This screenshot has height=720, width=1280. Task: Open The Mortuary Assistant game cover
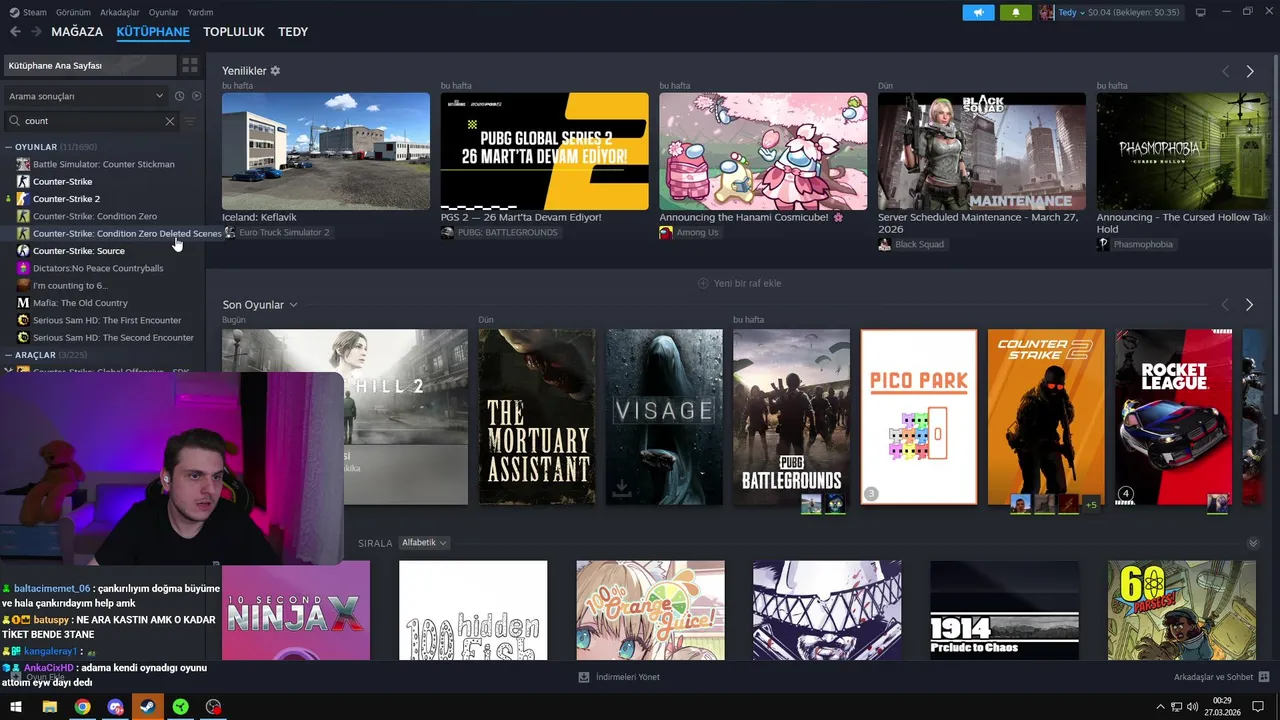[x=536, y=417]
